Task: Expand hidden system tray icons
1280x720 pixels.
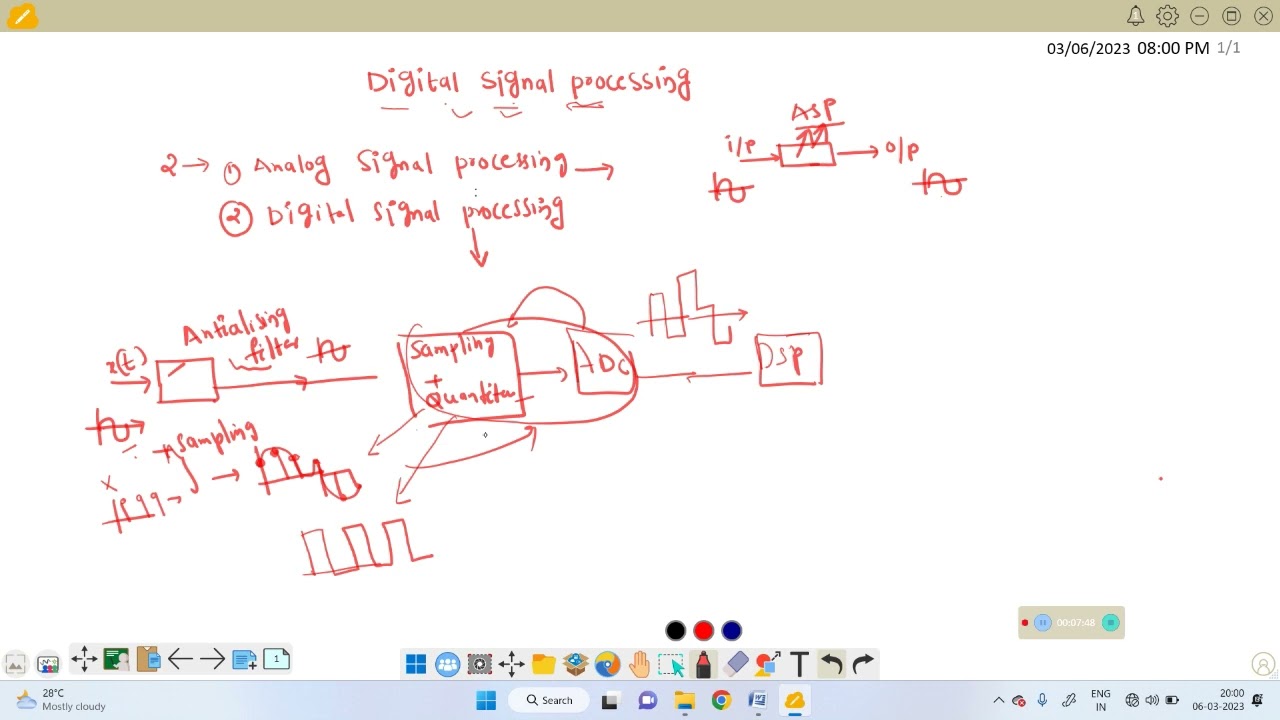Action: pyautogui.click(x=998, y=700)
